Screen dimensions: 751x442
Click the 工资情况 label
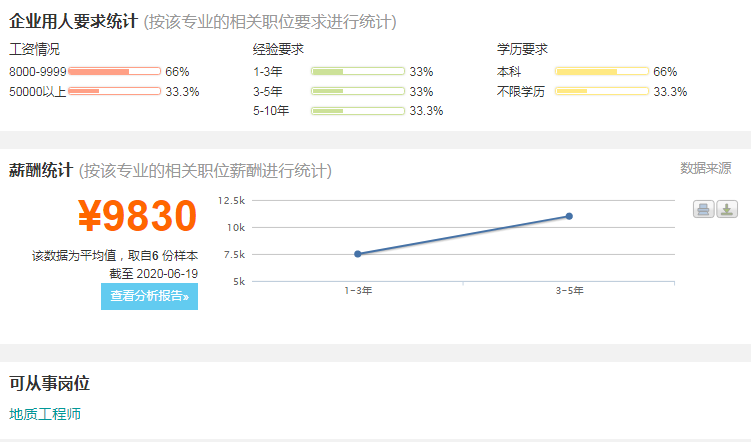click(x=34, y=49)
